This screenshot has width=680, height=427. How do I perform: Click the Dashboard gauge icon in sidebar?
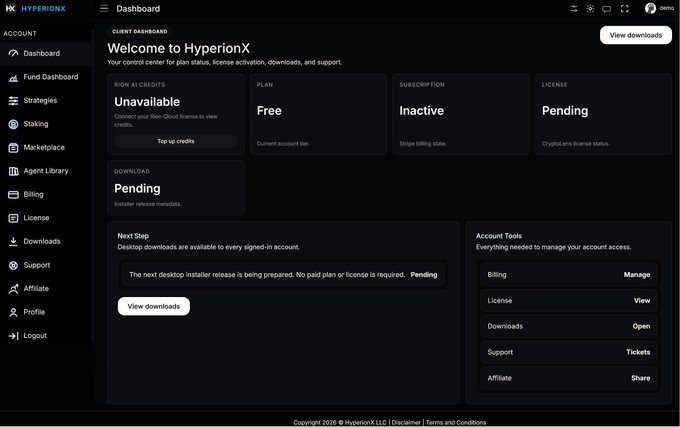point(13,53)
